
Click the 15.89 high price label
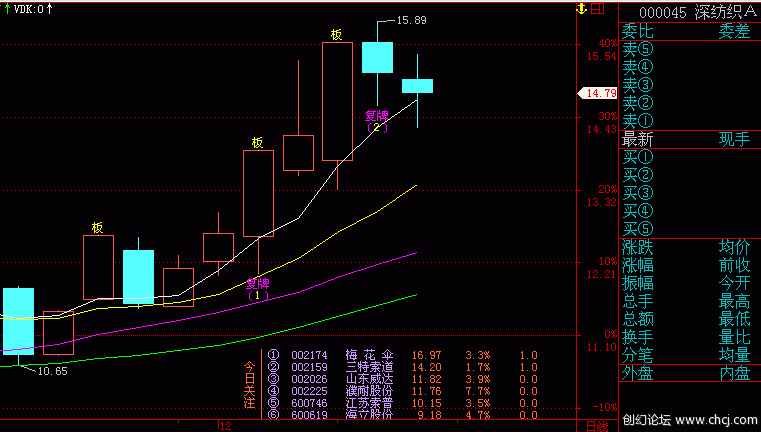(x=411, y=20)
